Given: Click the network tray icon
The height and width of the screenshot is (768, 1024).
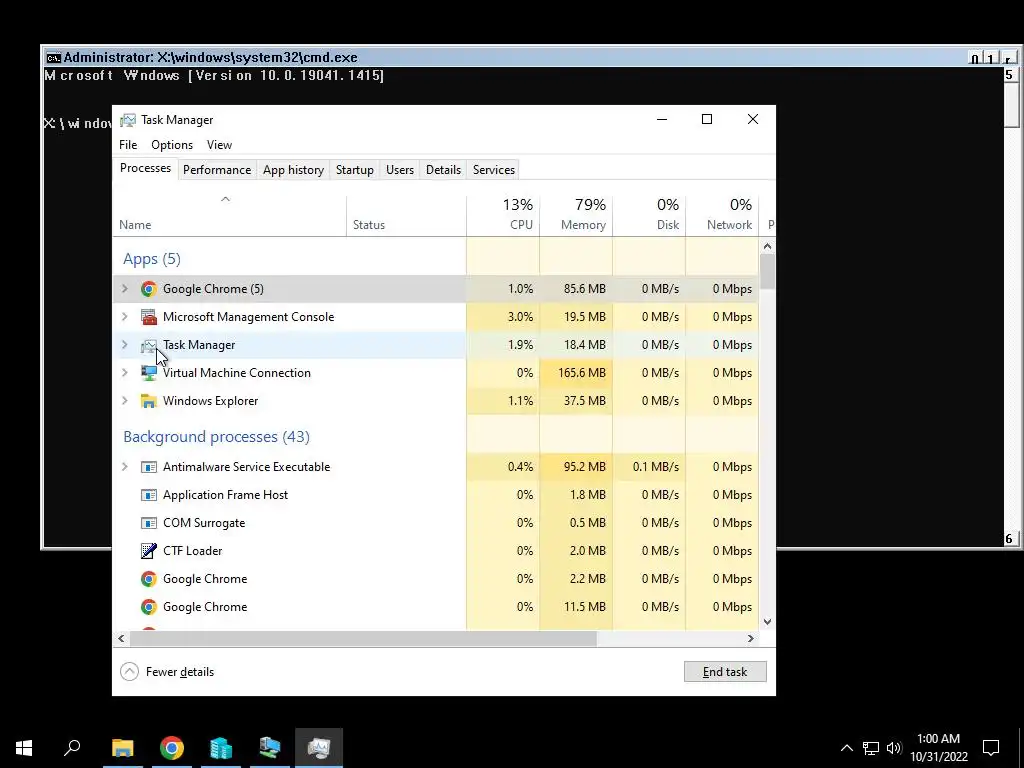Looking at the screenshot, I should coord(871,748).
